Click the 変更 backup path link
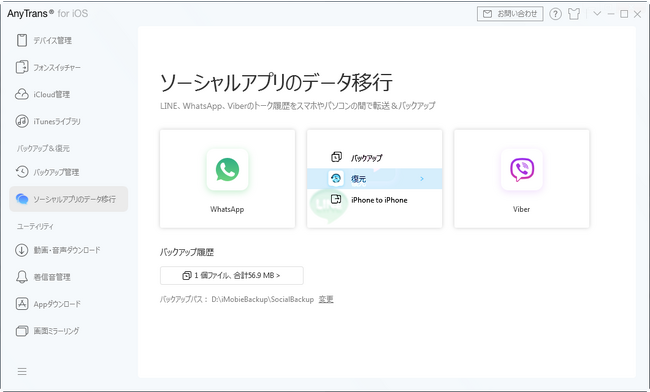This screenshot has height=392, width=650. (x=326, y=299)
